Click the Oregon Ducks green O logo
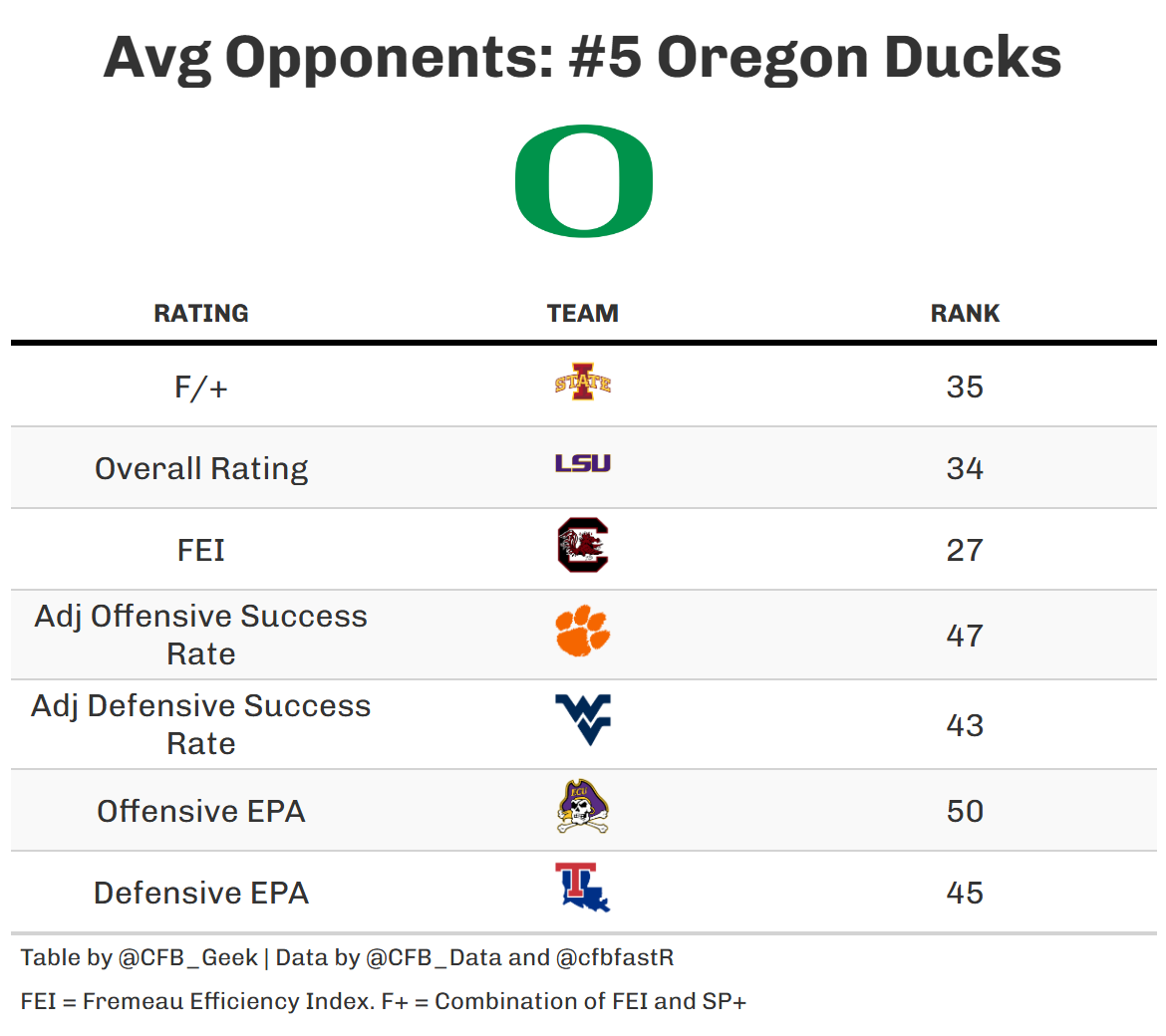The height and width of the screenshot is (1036, 1166). pos(583,181)
